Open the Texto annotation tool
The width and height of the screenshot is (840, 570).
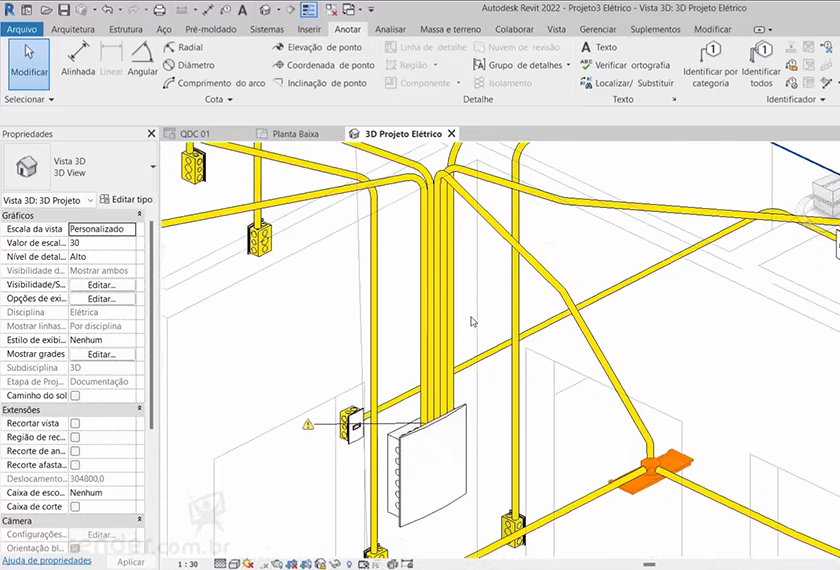click(599, 47)
